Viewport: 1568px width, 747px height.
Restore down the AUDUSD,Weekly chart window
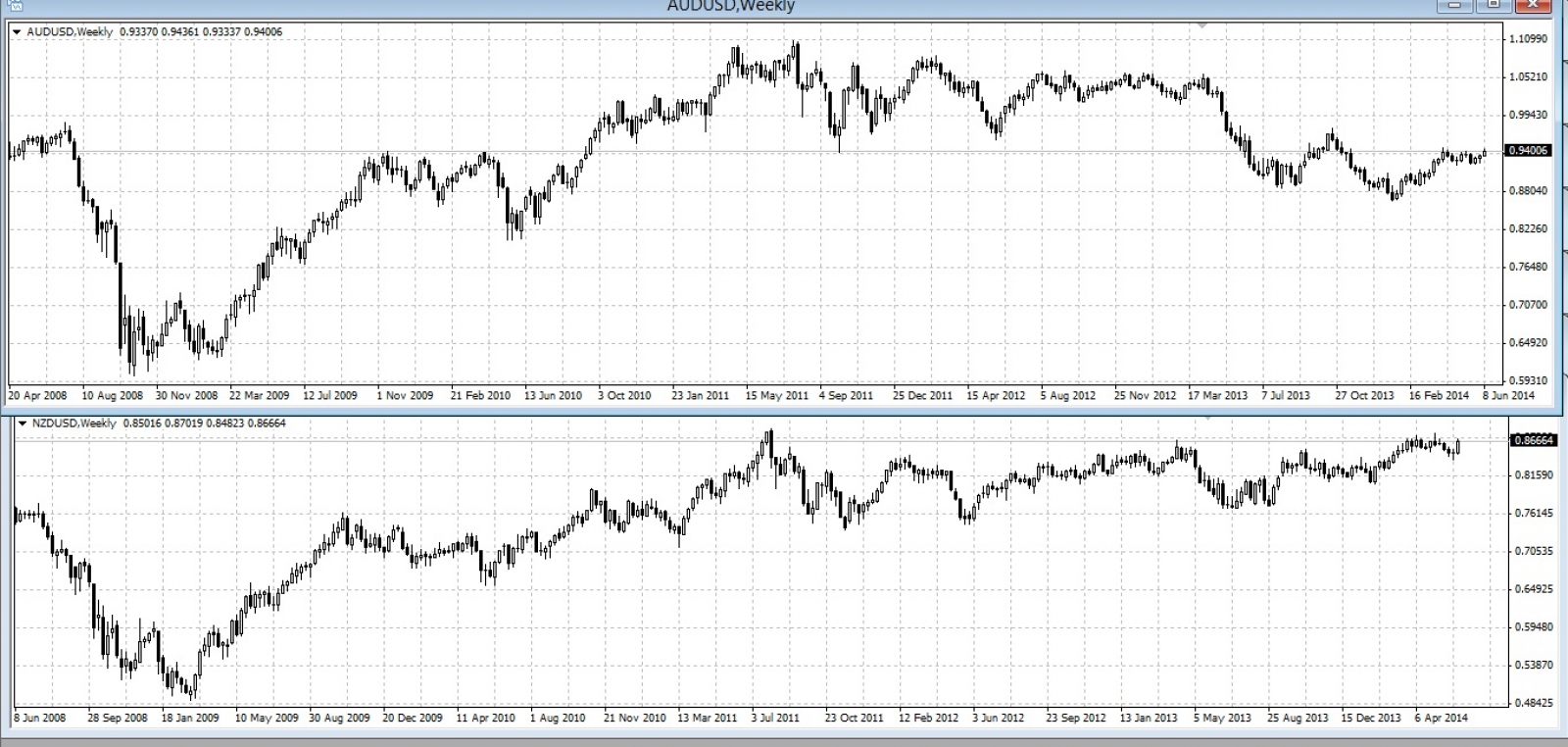click(1493, 5)
